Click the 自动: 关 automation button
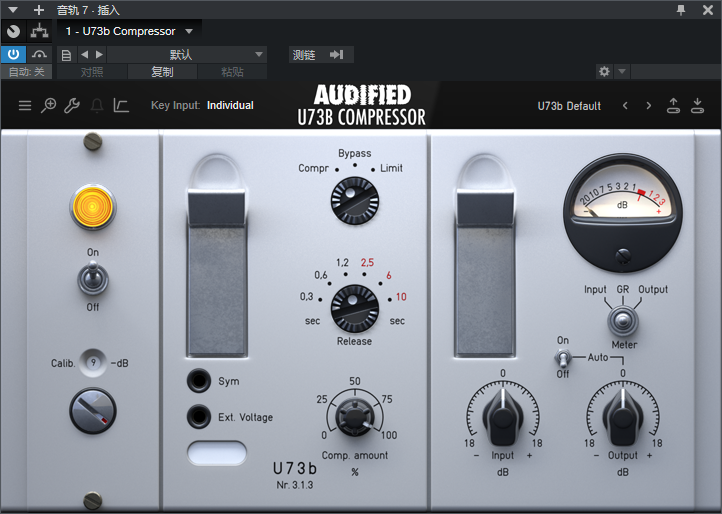The width and height of the screenshot is (722, 514). pyautogui.click(x=27, y=72)
